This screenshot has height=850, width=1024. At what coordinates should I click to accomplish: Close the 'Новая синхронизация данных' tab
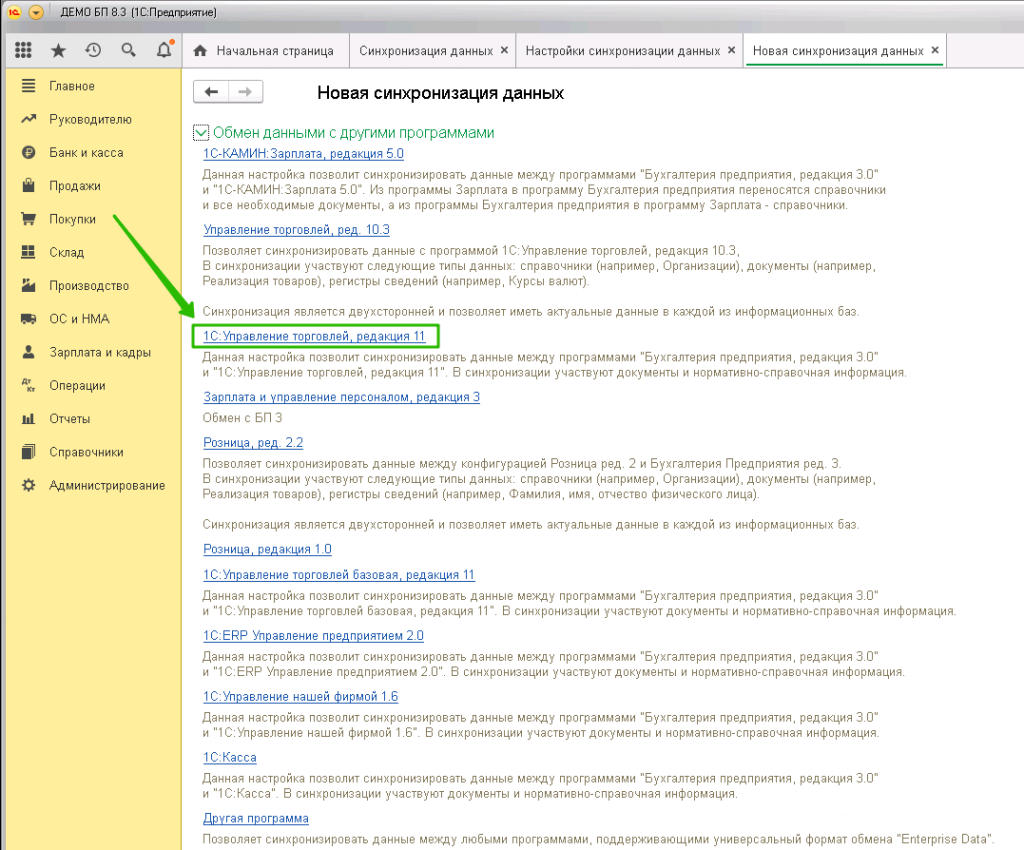[x=934, y=50]
